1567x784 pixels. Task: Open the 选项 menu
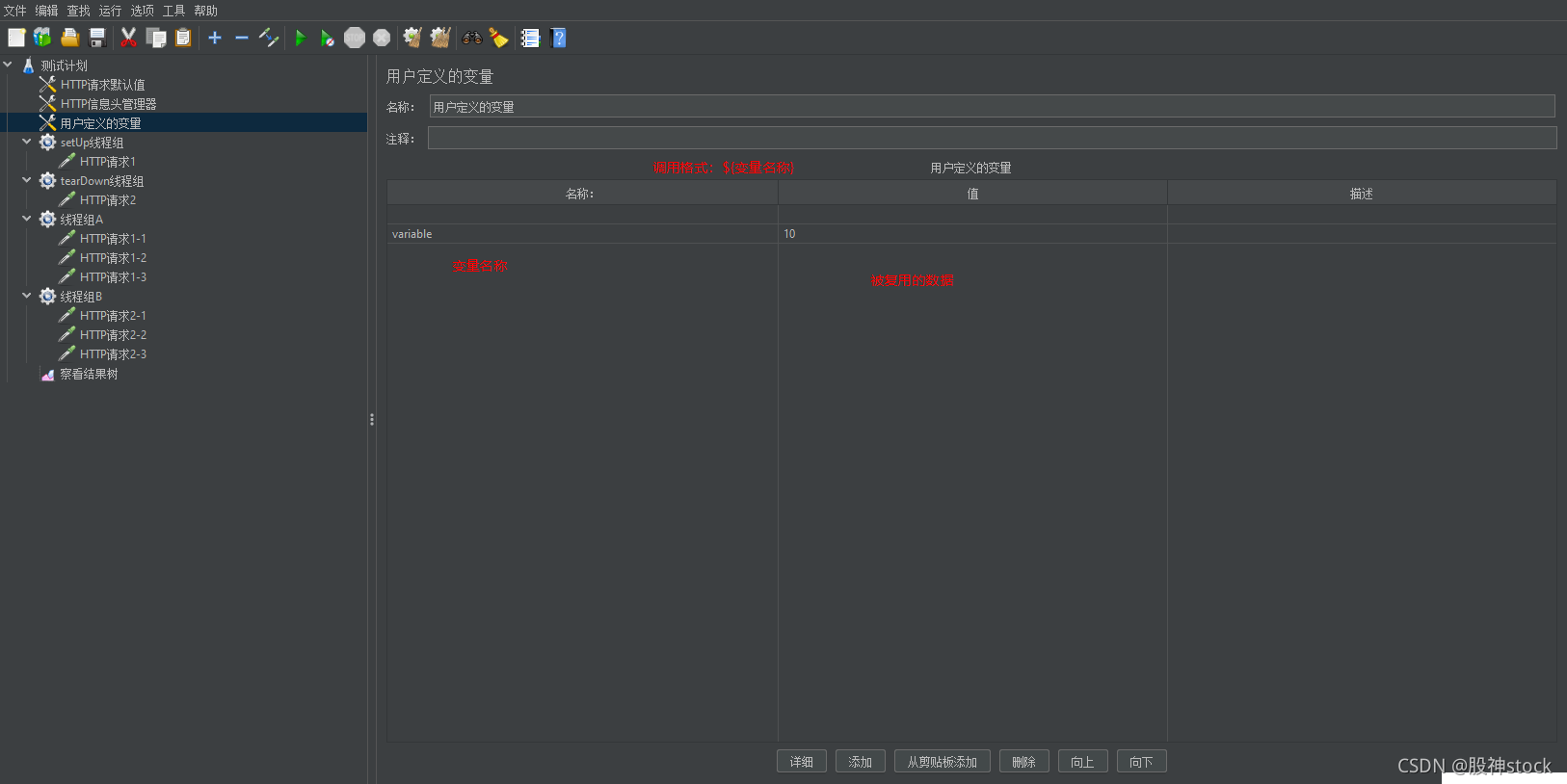142,11
